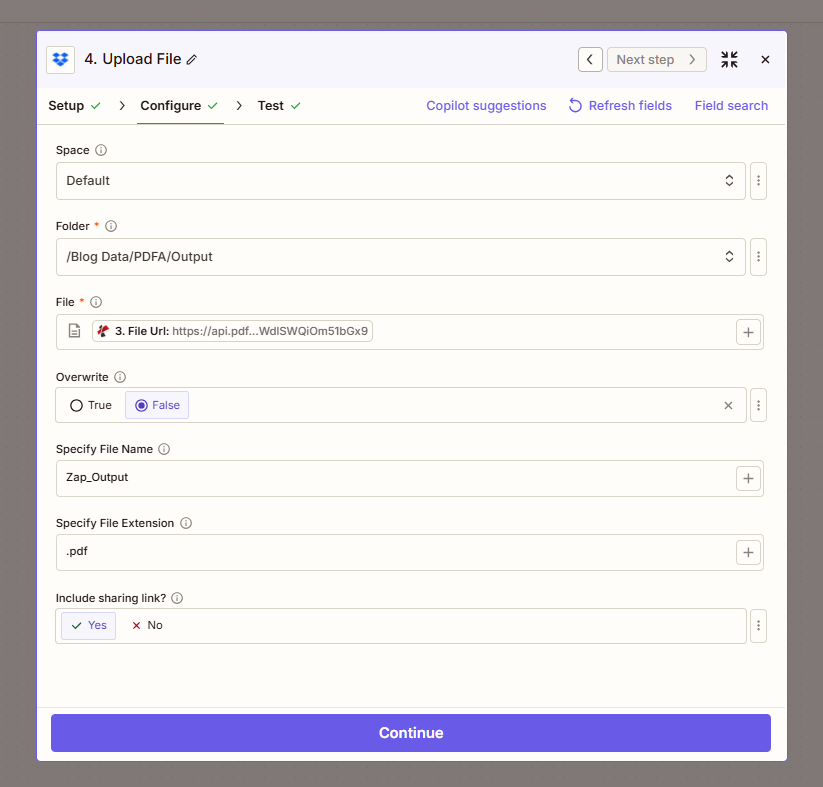
Task: Switch to the Test tab
Action: click(270, 105)
